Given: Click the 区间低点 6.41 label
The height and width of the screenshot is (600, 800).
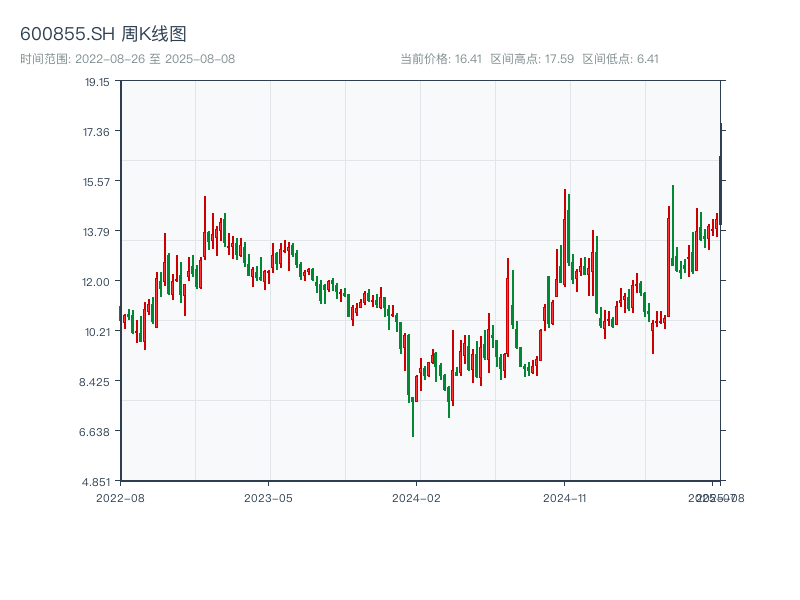Looking at the screenshot, I should pyautogui.click(x=620, y=59).
